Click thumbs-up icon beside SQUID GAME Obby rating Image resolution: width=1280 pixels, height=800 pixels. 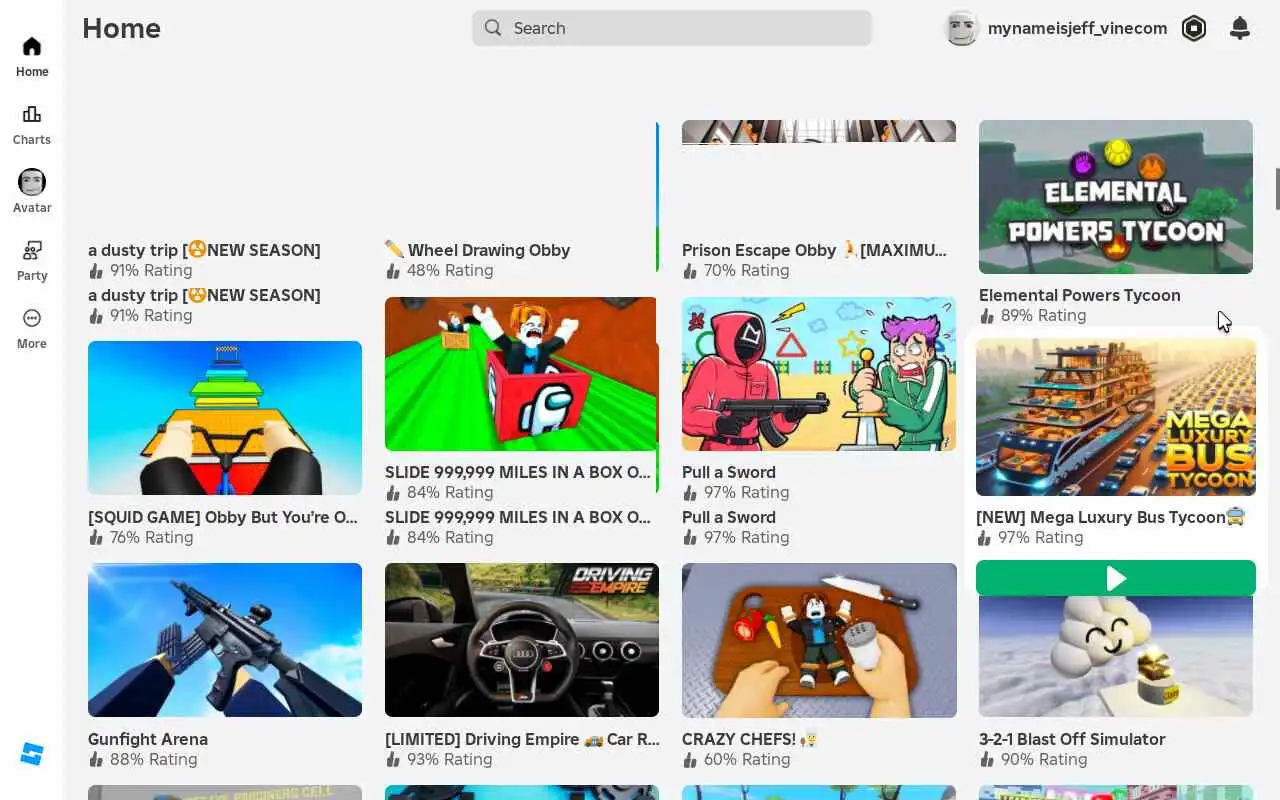96,537
